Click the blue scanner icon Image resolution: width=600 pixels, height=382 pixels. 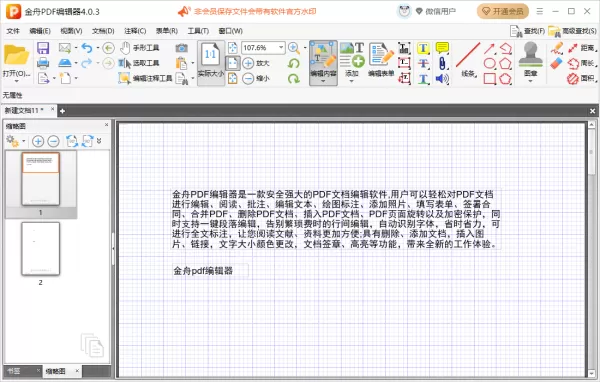65,63
